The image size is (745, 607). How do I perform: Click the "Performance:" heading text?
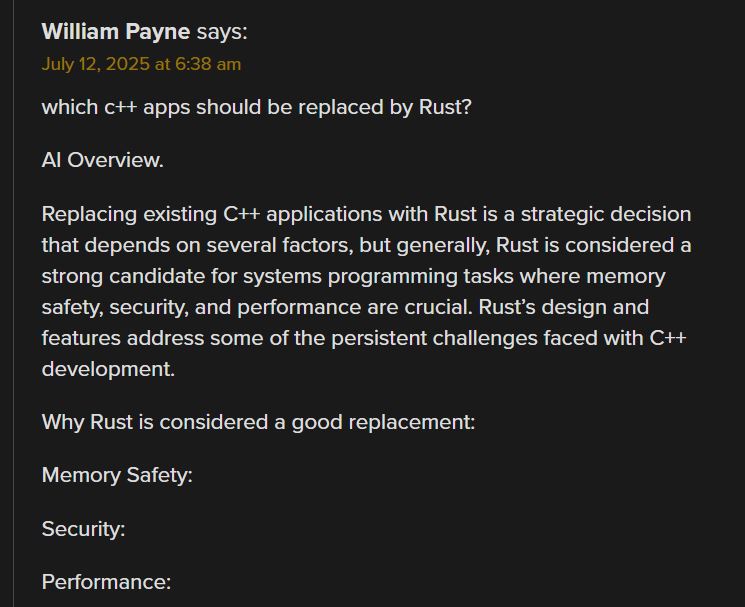coord(106,582)
